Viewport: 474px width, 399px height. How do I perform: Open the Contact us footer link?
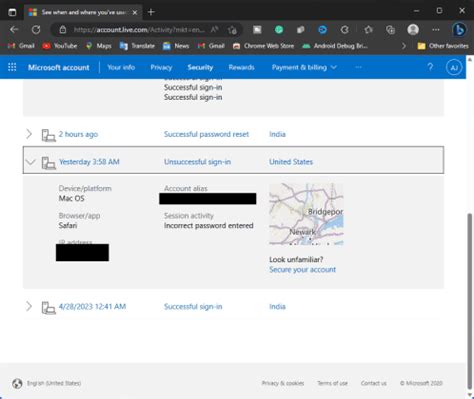coord(374,383)
